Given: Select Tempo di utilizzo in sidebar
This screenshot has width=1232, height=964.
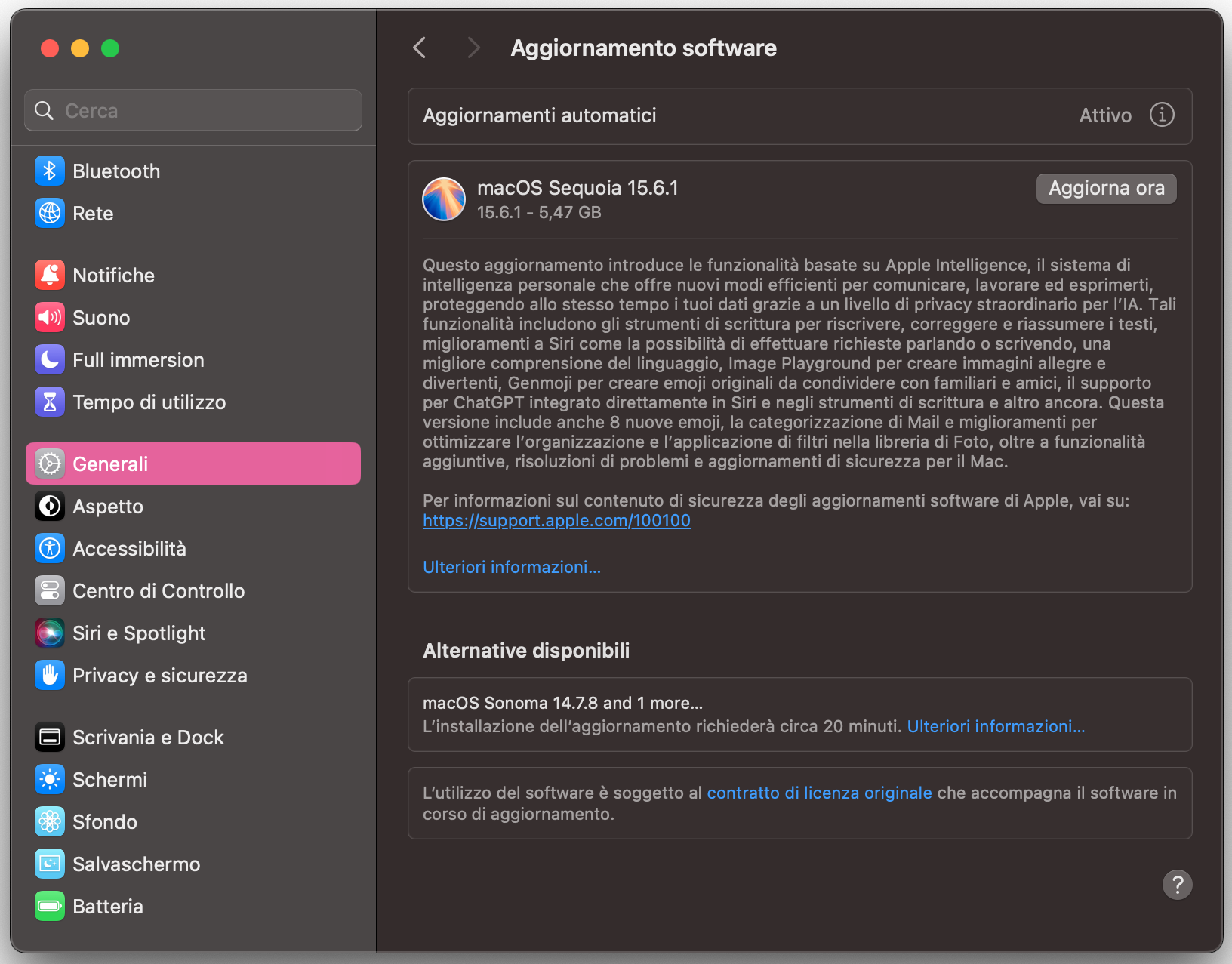Looking at the screenshot, I should [x=48, y=402].
